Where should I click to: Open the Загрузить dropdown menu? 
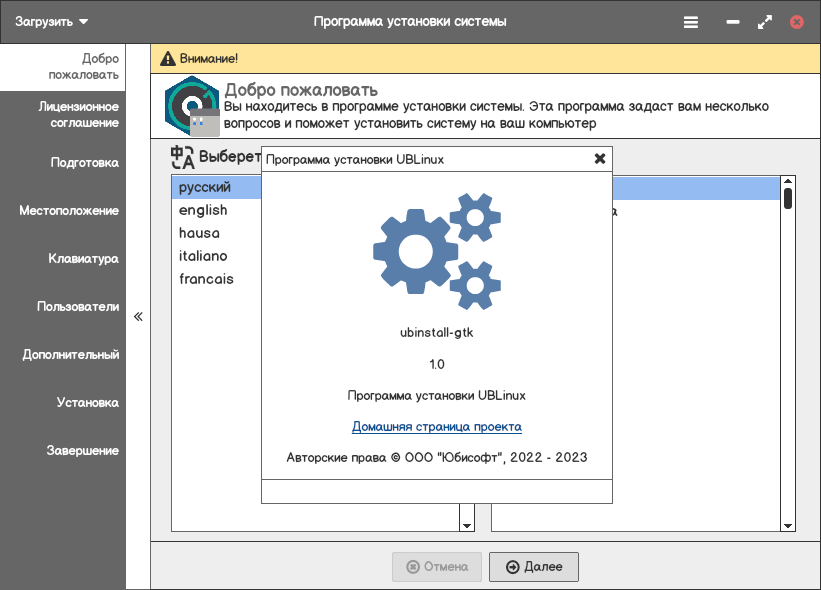[51, 22]
